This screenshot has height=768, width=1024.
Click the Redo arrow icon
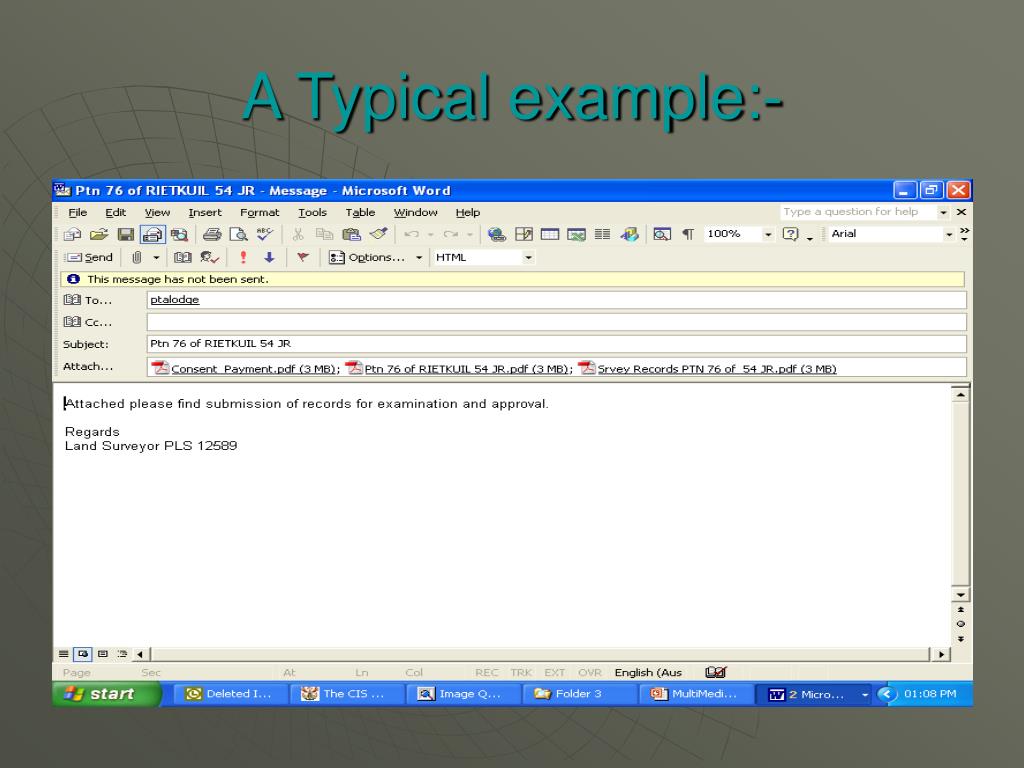[x=450, y=234]
